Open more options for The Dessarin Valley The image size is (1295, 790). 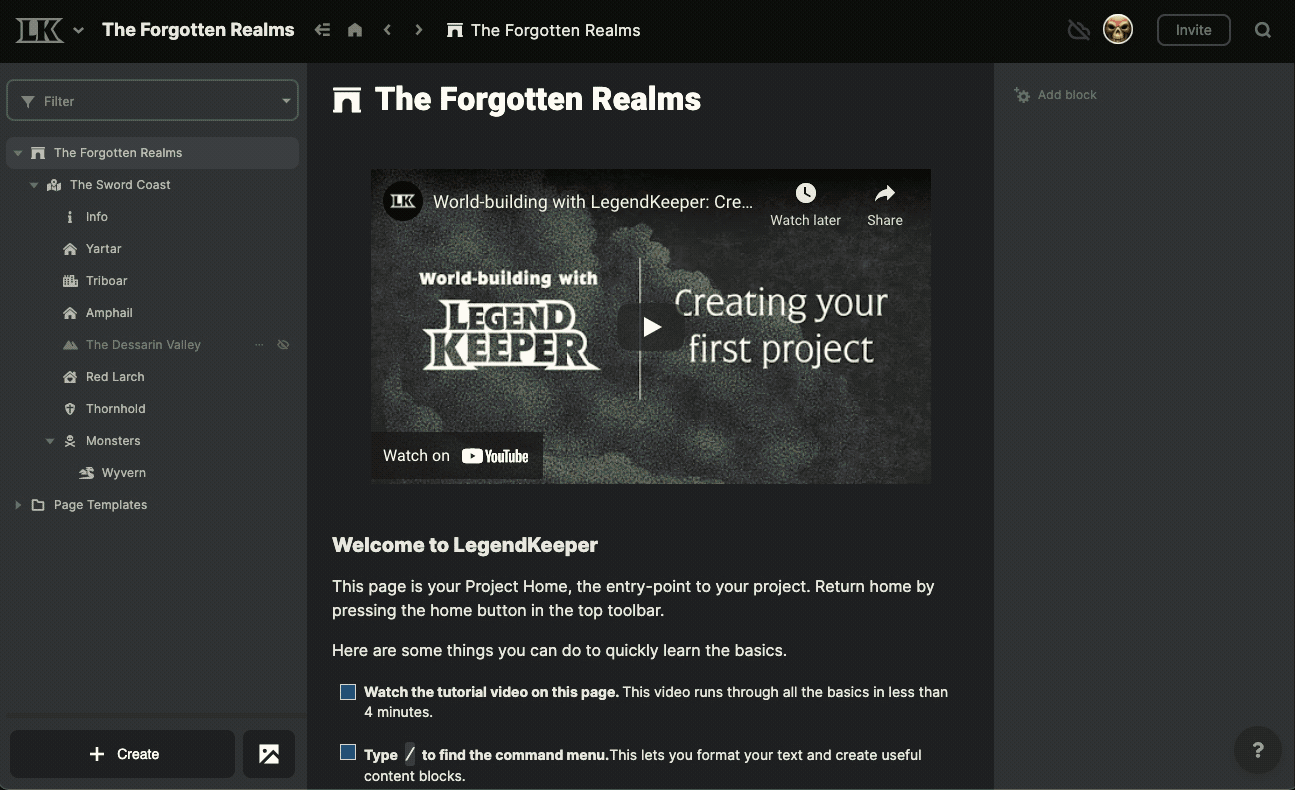pyautogui.click(x=259, y=345)
